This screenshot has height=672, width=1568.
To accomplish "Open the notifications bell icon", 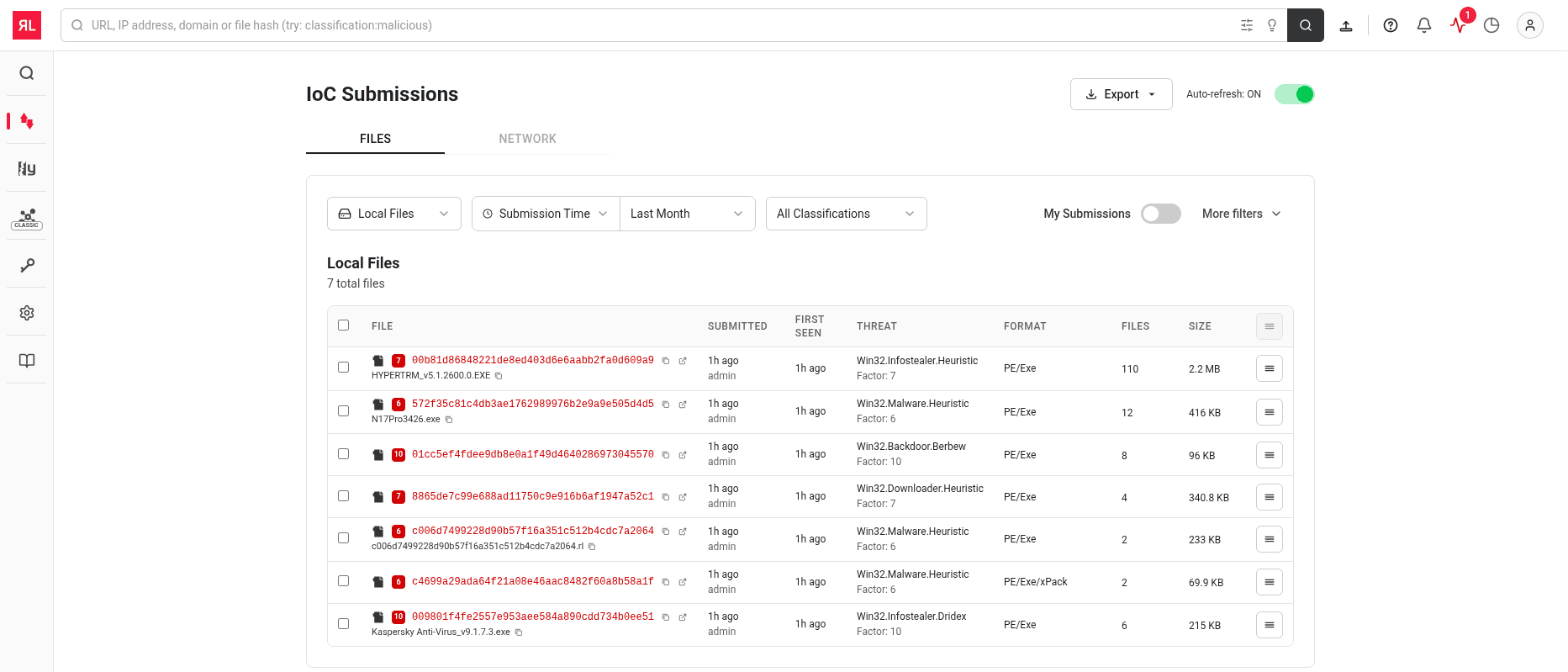I will tap(1424, 25).
